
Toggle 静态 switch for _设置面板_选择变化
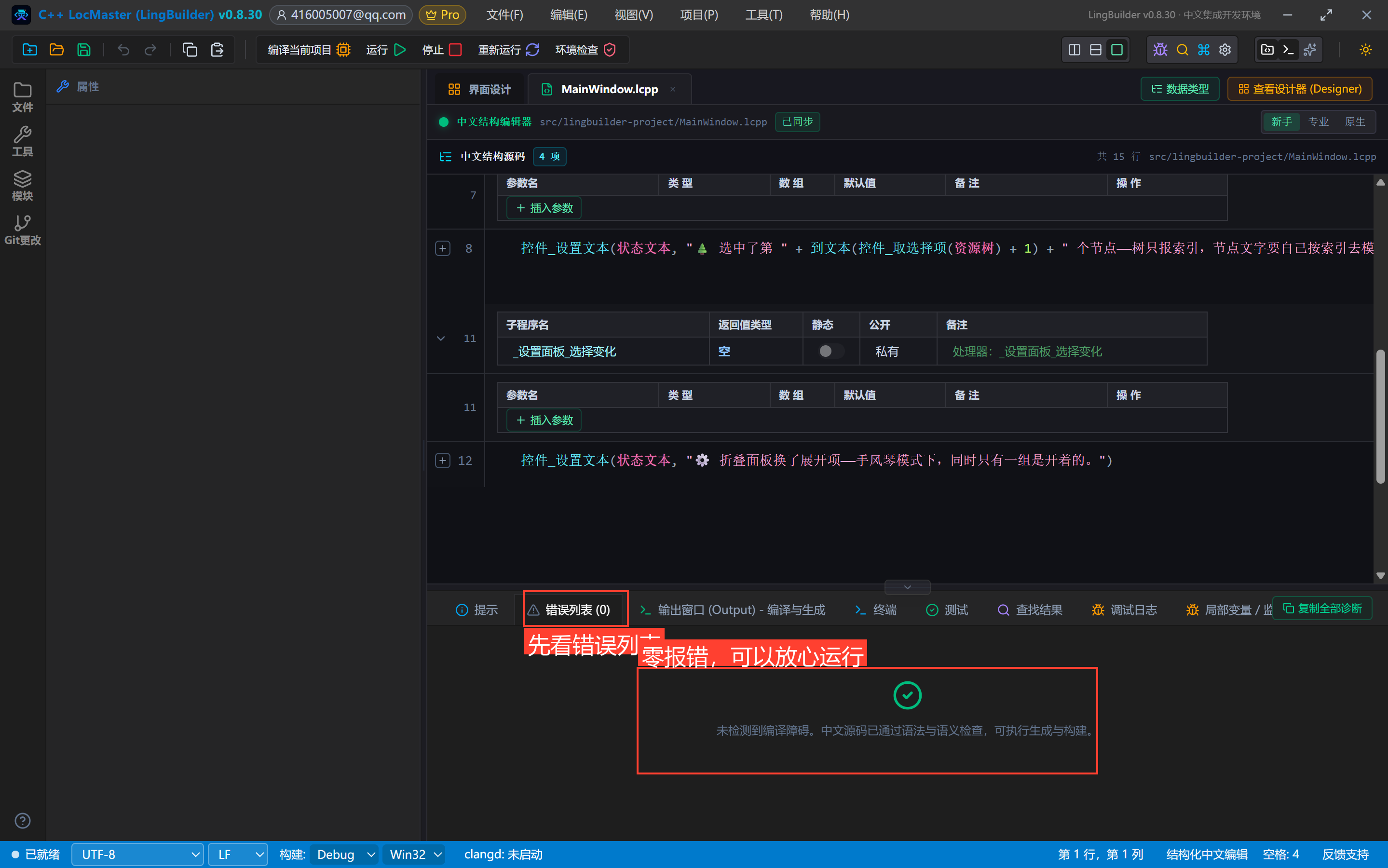point(830,352)
